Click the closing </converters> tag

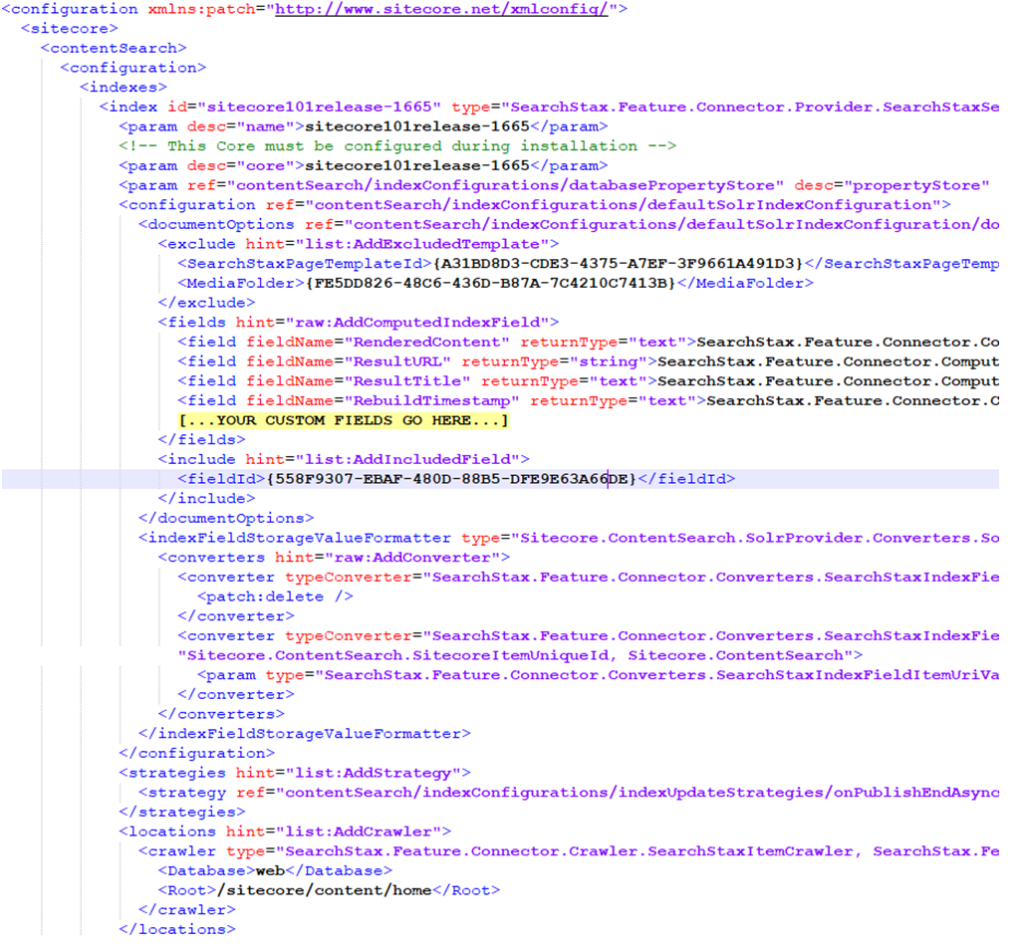tap(221, 714)
